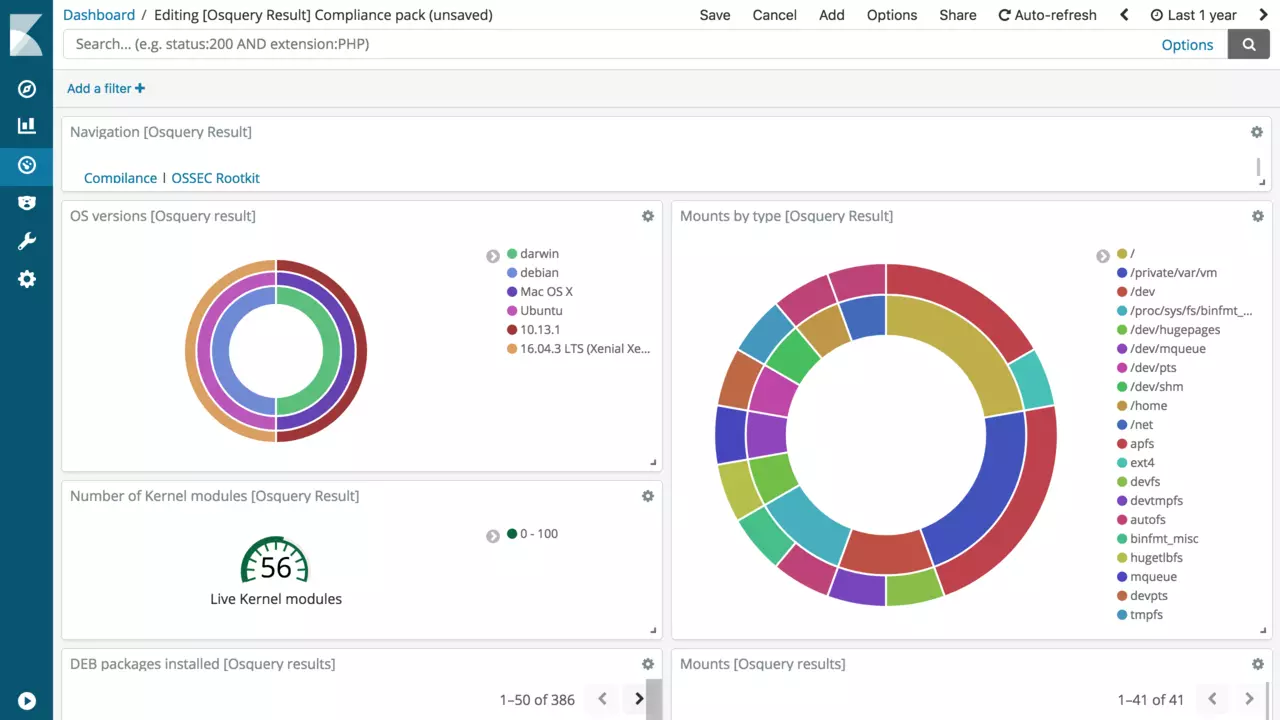This screenshot has width=1280, height=720.
Task: Open the Share menu item
Action: (x=957, y=15)
